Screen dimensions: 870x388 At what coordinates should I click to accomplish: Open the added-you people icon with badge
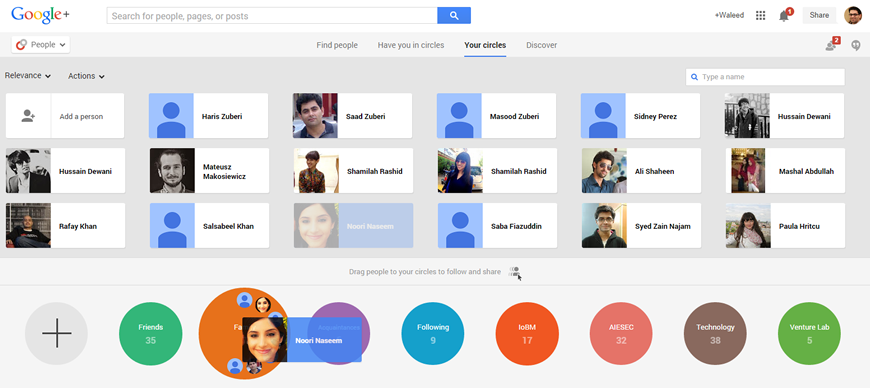tap(832, 44)
